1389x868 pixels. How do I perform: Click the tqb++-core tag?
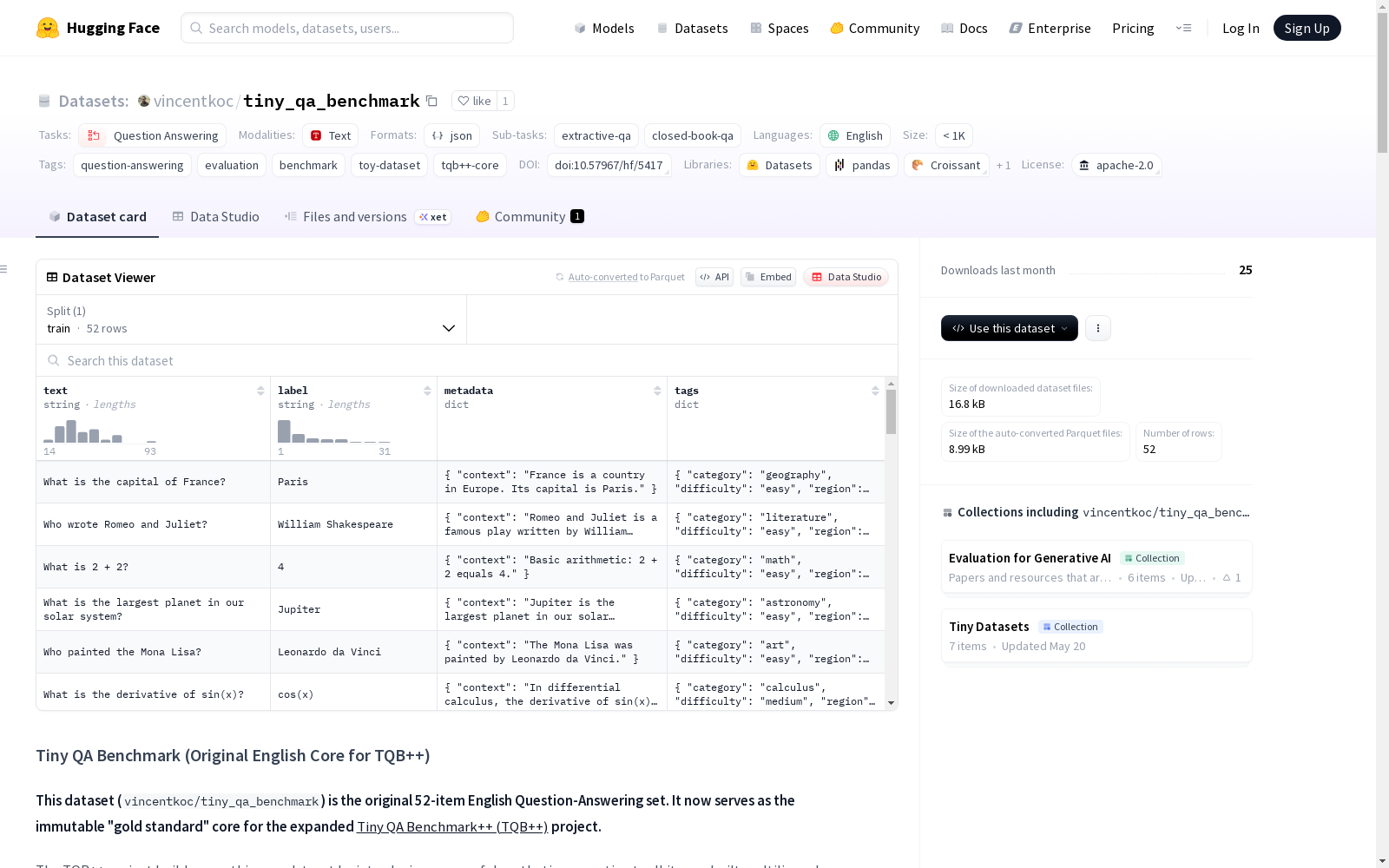tap(470, 165)
